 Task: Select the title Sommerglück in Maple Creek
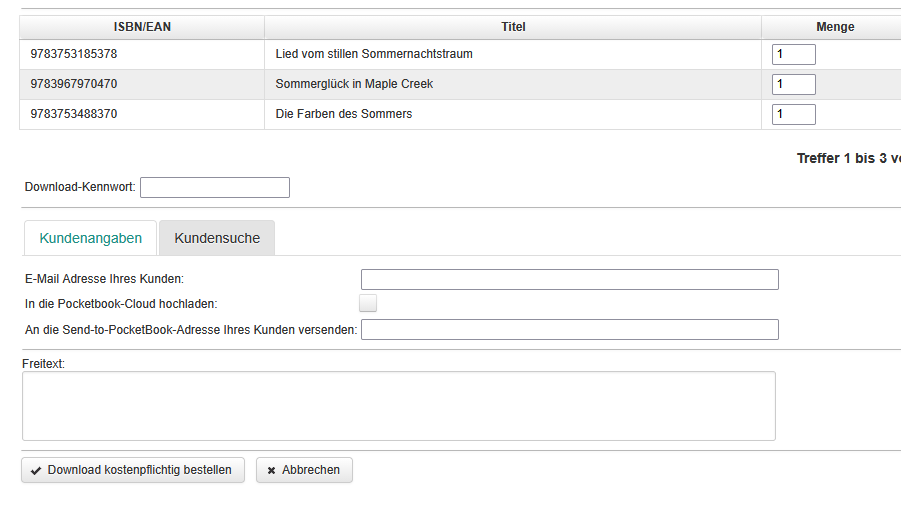coord(354,84)
